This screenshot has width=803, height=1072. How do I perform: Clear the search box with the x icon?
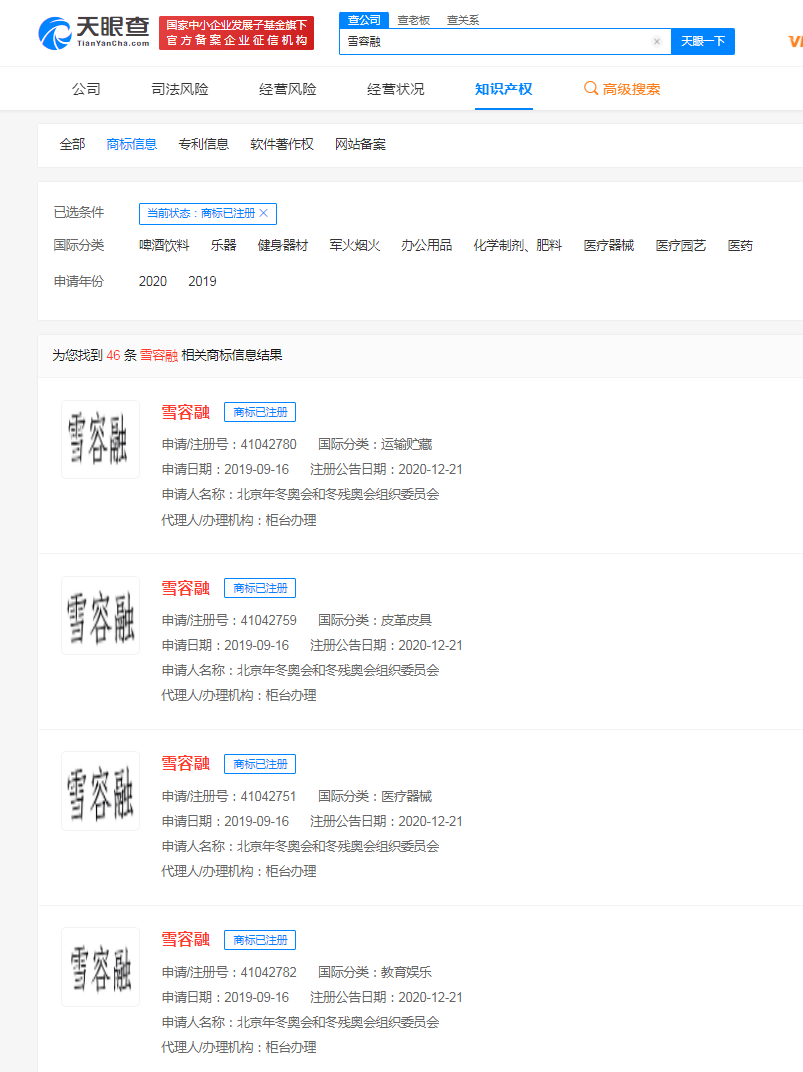click(657, 42)
